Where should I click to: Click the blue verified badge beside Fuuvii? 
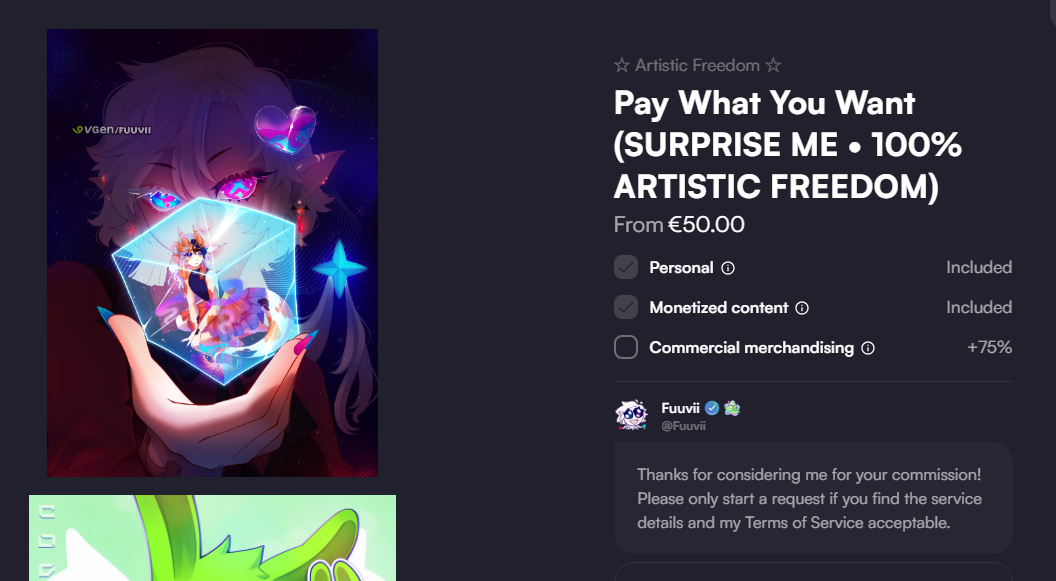point(712,408)
